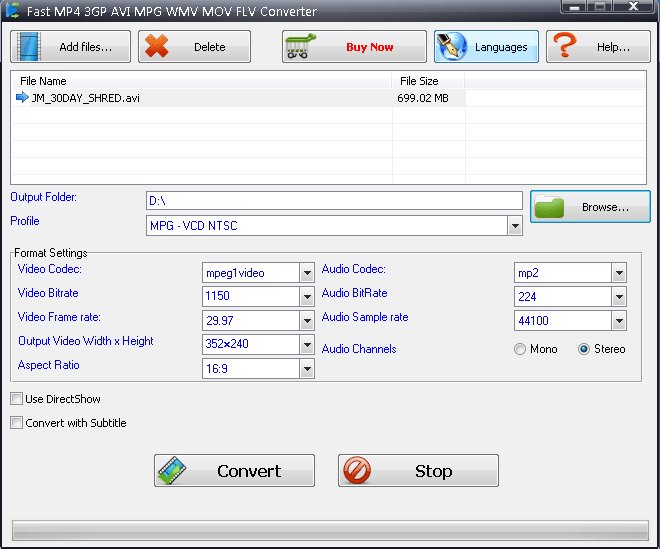Click the Output Folder: label
660x549 pixels.
[x=44, y=197]
